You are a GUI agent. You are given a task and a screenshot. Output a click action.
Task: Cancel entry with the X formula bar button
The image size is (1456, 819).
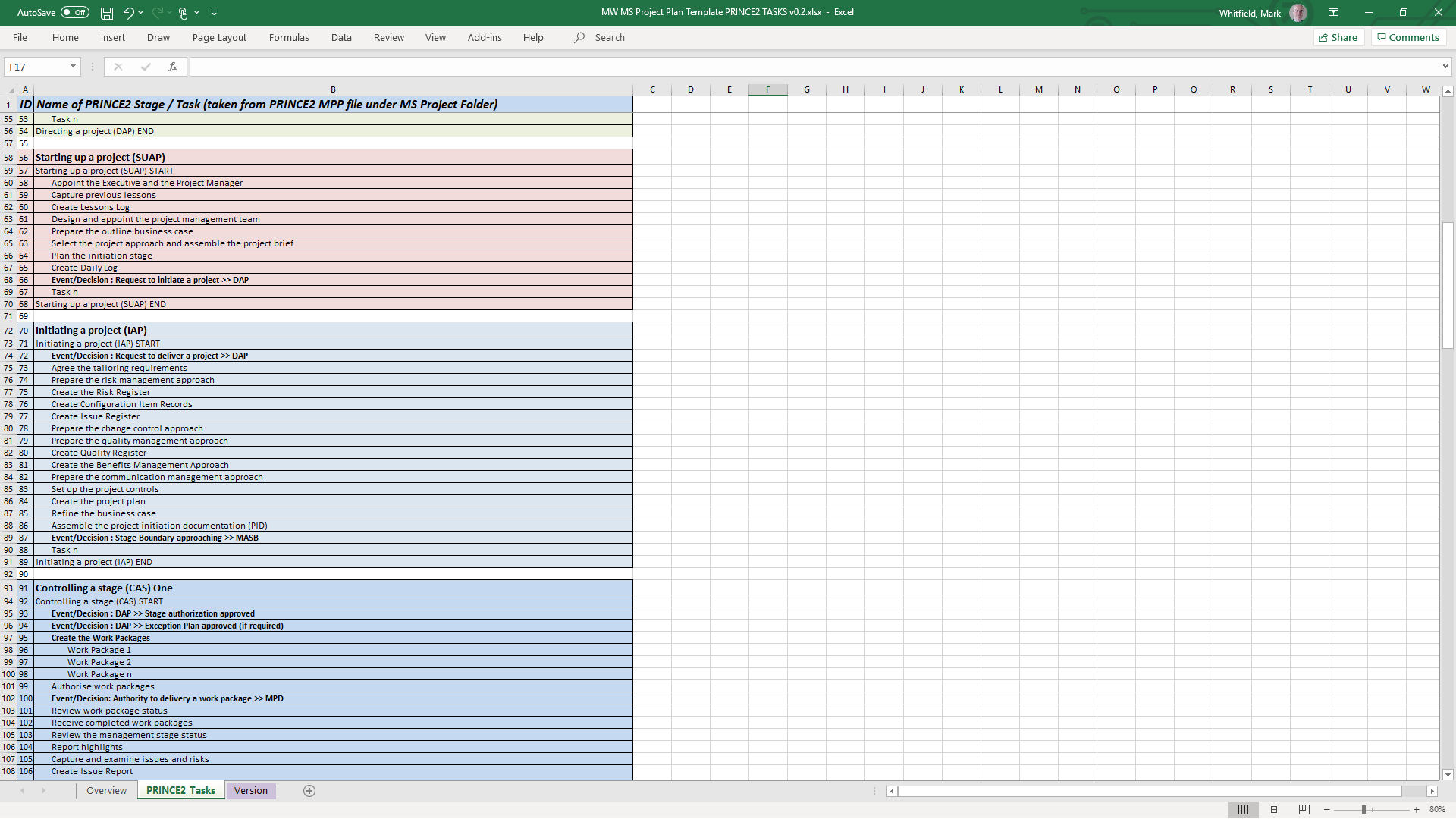(118, 67)
